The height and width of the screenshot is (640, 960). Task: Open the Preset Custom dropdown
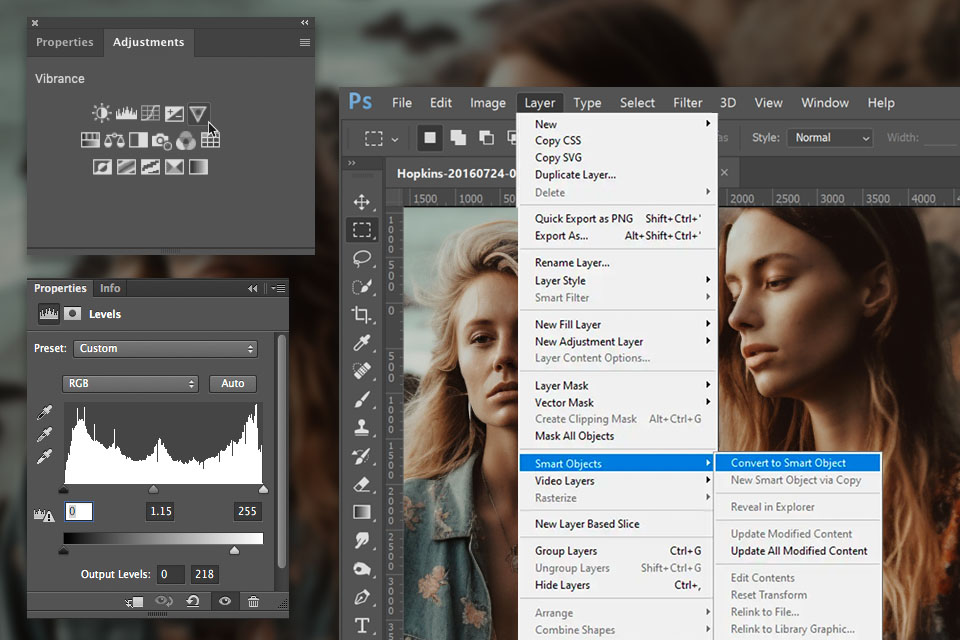pos(165,348)
